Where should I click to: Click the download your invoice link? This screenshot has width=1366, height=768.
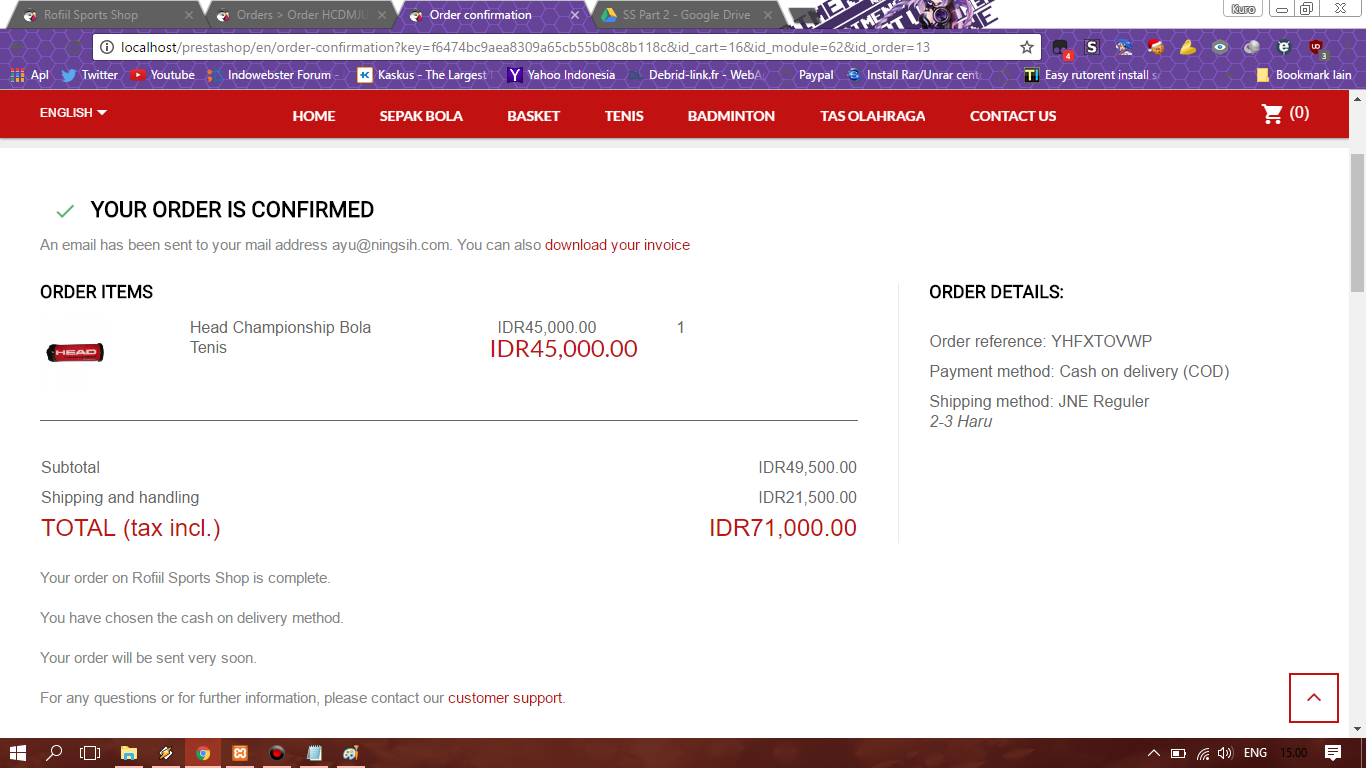tap(617, 245)
